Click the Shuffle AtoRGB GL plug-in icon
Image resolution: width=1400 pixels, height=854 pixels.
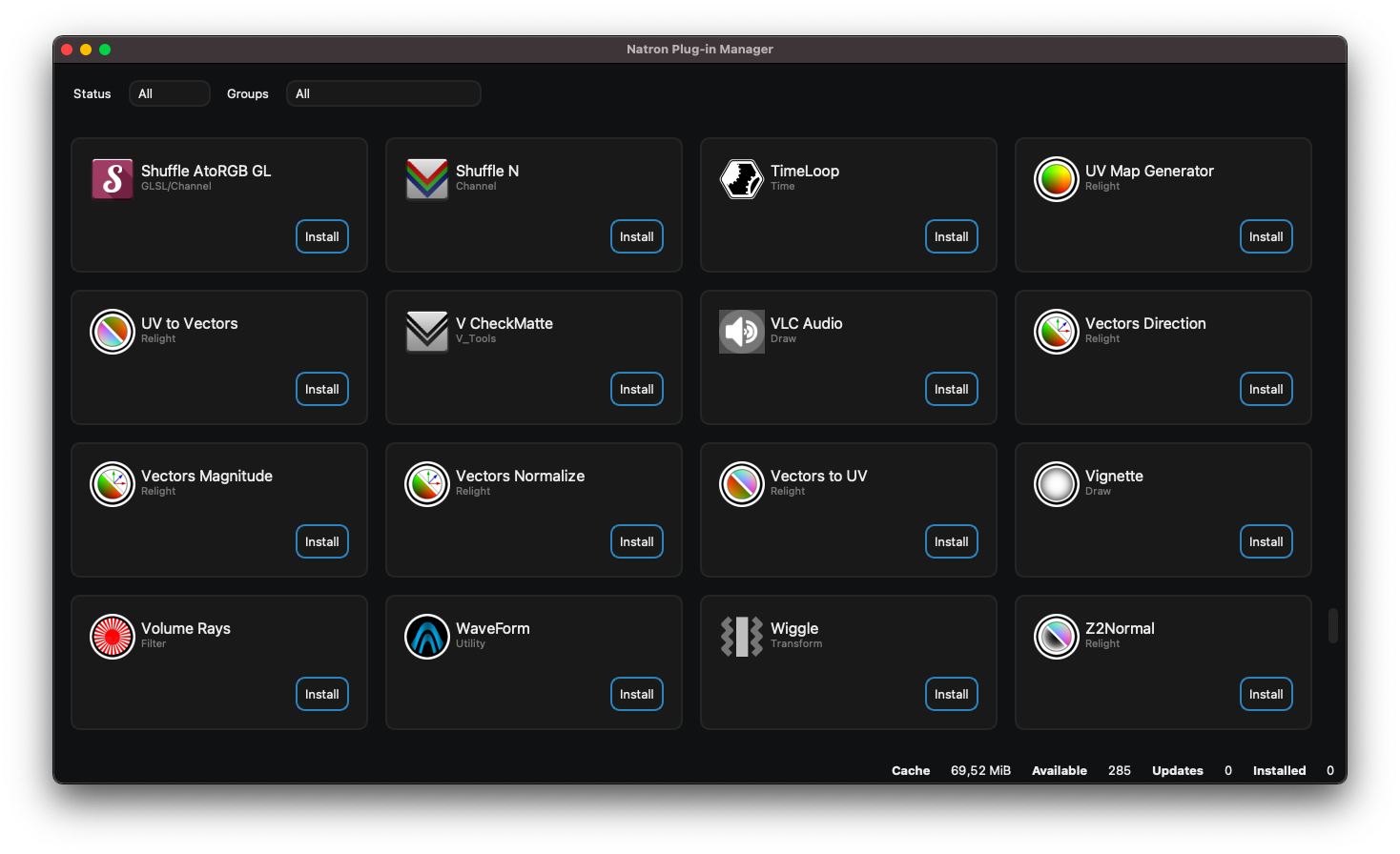coord(113,179)
